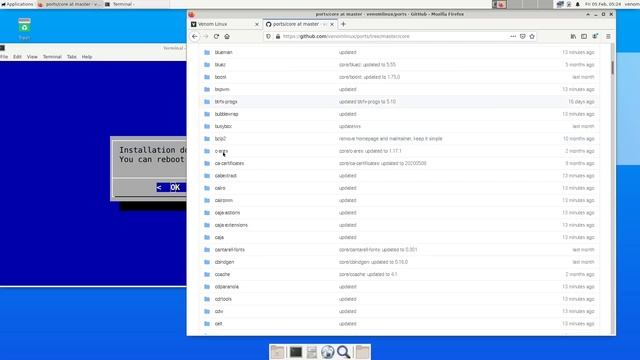Image resolution: width=640 pixels, height=360 pixels.
Task: Open Edit menu in Terminal window
Action: 17,57
